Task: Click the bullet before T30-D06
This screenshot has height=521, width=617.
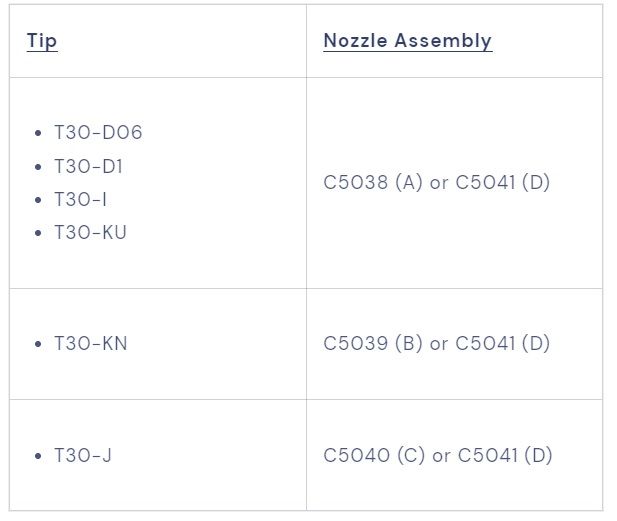Action: [x=38, y=133]
